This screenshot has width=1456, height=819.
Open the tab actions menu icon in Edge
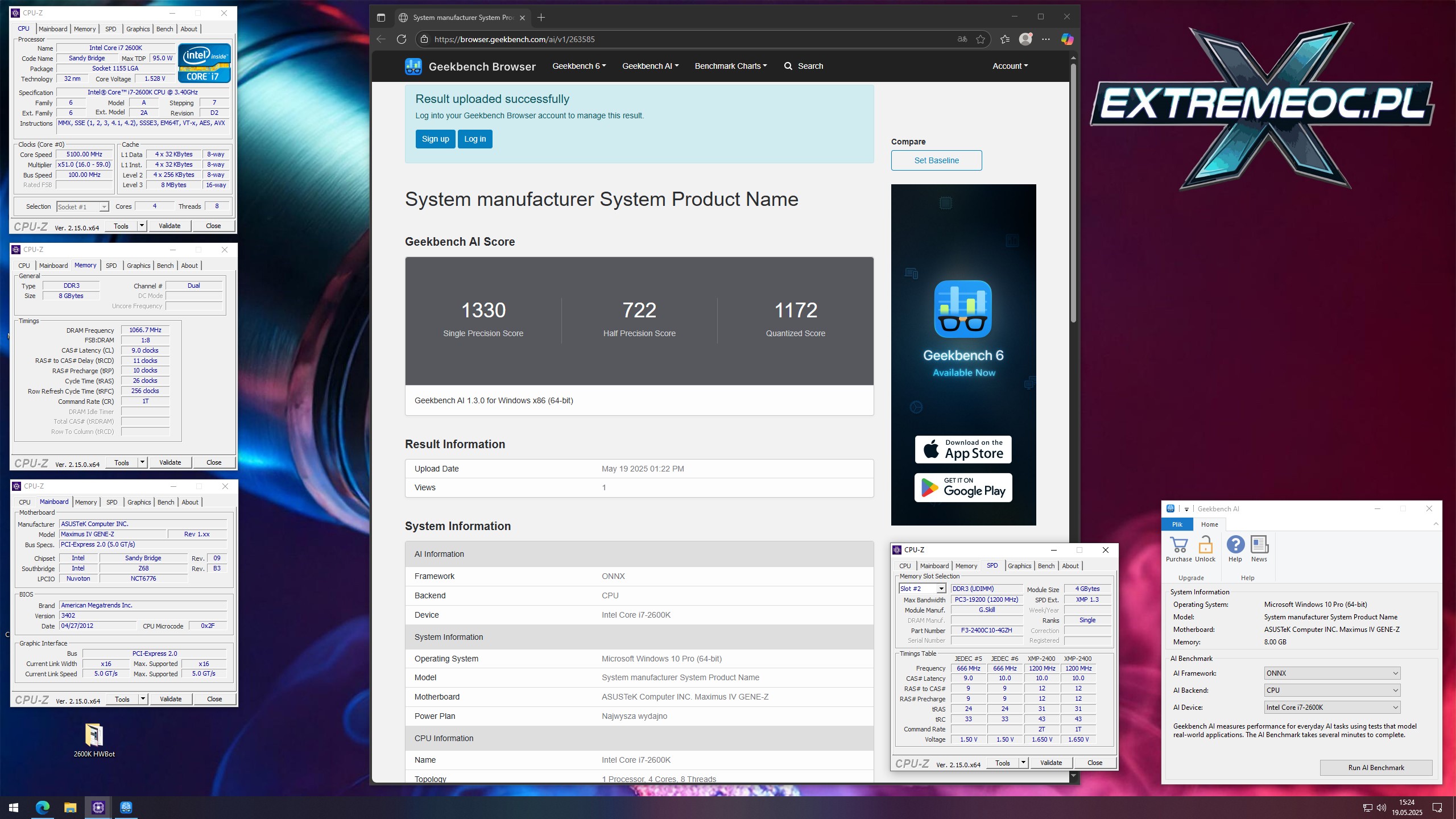381,18
